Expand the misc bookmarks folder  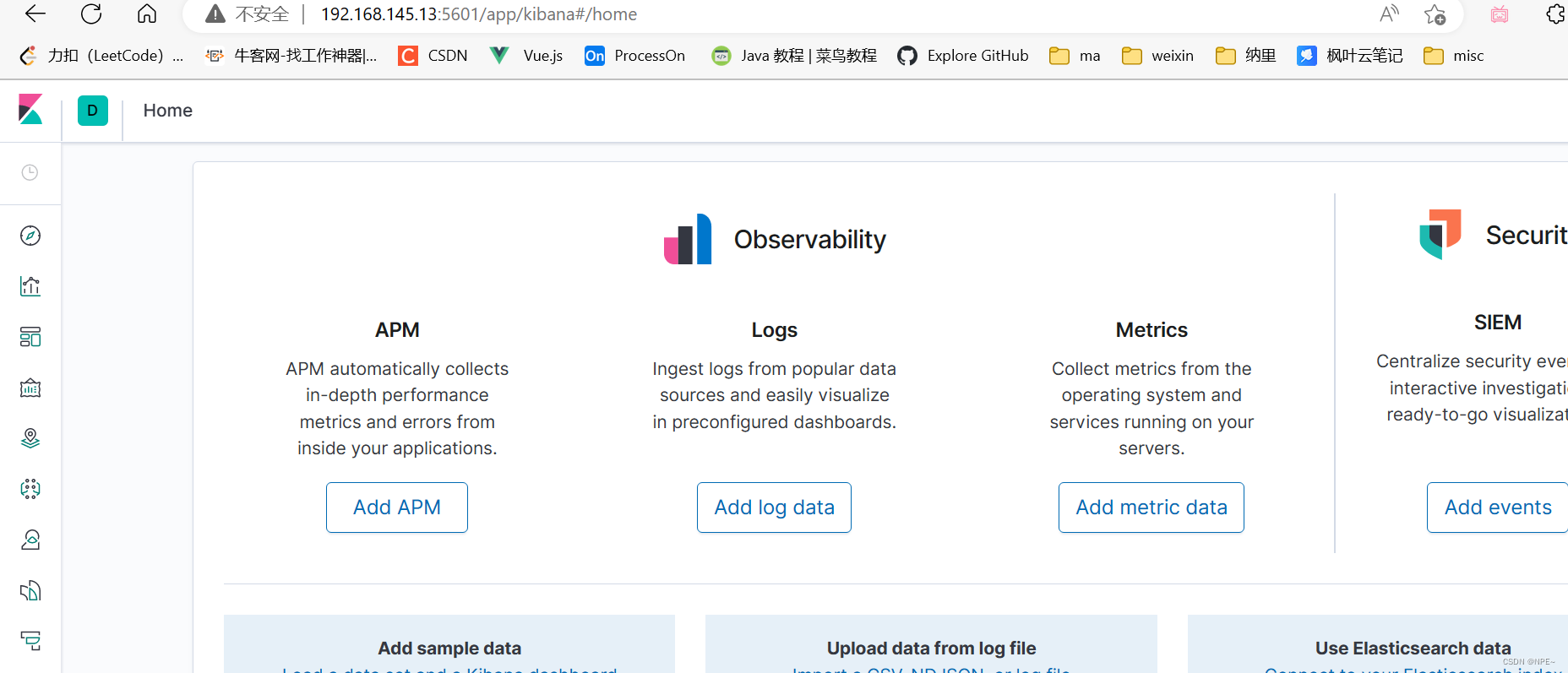pyautogui.click(x=1453, y=56)
